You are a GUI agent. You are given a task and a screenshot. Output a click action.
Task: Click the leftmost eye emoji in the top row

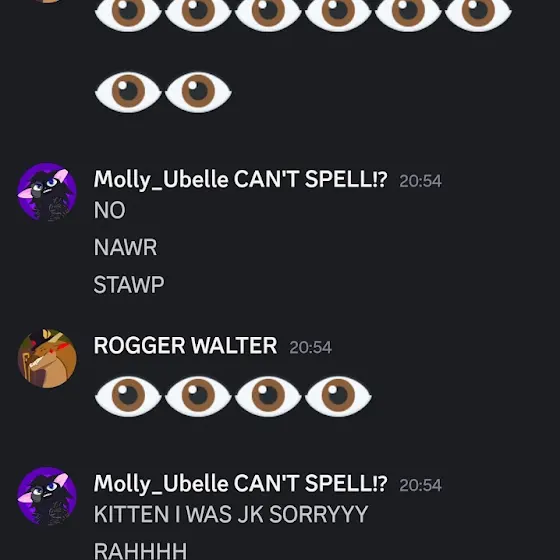coord(128,12)
